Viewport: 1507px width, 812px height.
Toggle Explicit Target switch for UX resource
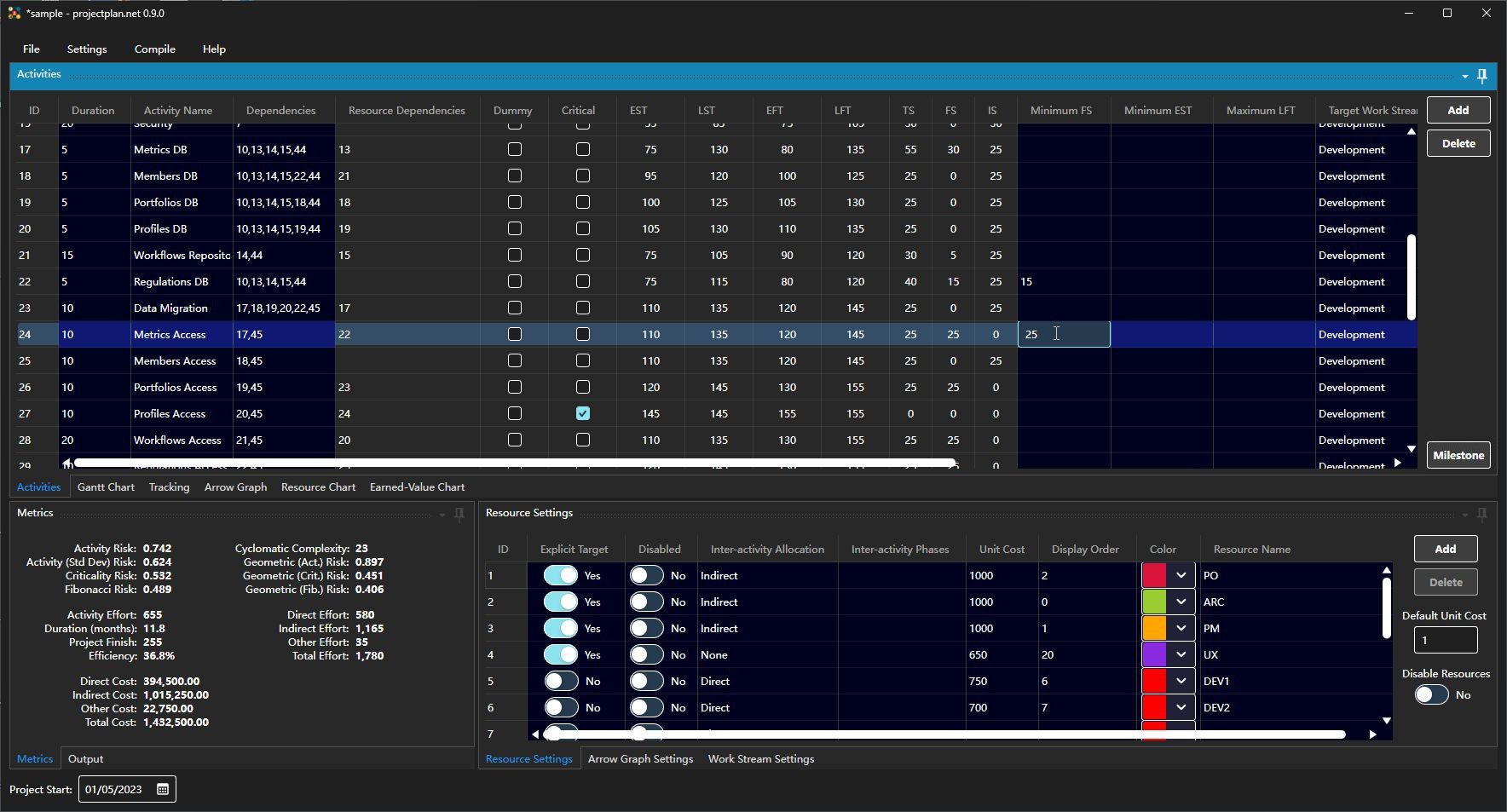point(561,655)
